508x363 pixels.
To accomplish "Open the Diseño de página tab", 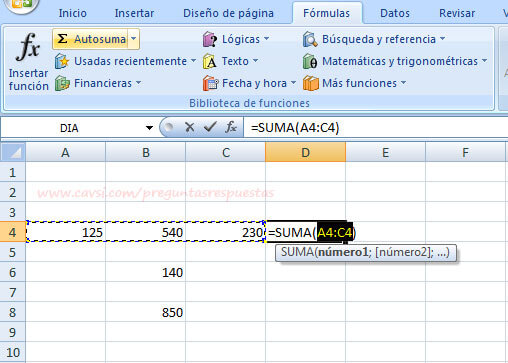I will (228, 13).
